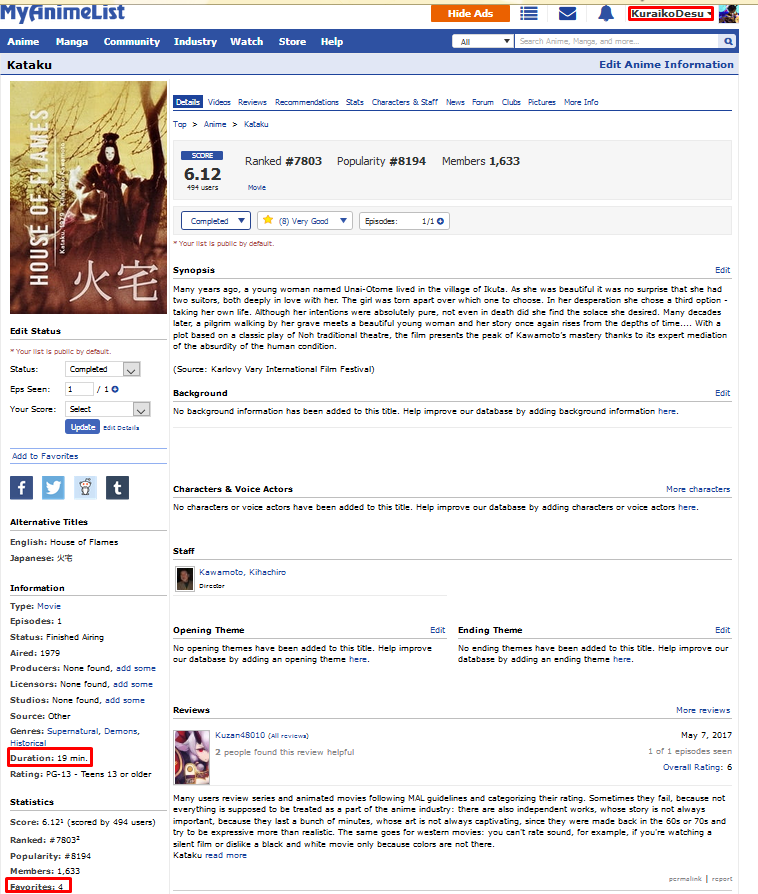Share on Twitter icon
The image size is (758, 894).
click(54, 487)
